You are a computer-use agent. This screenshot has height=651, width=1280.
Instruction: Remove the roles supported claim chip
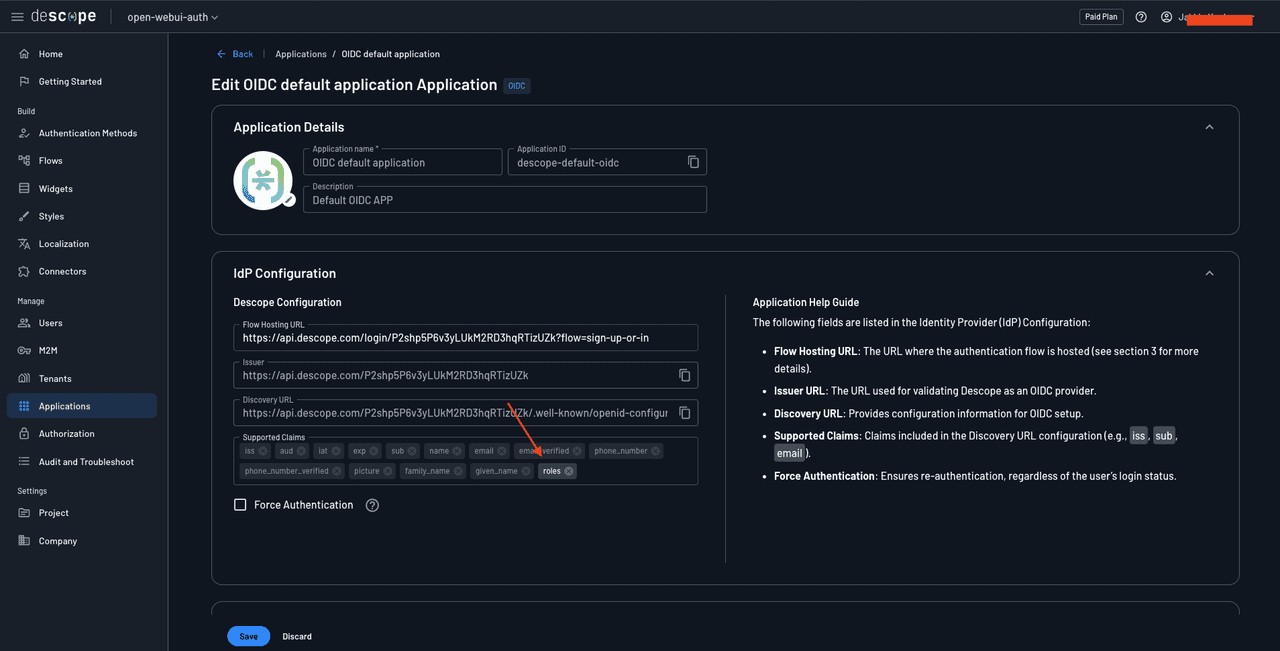[x=570, y=470]
